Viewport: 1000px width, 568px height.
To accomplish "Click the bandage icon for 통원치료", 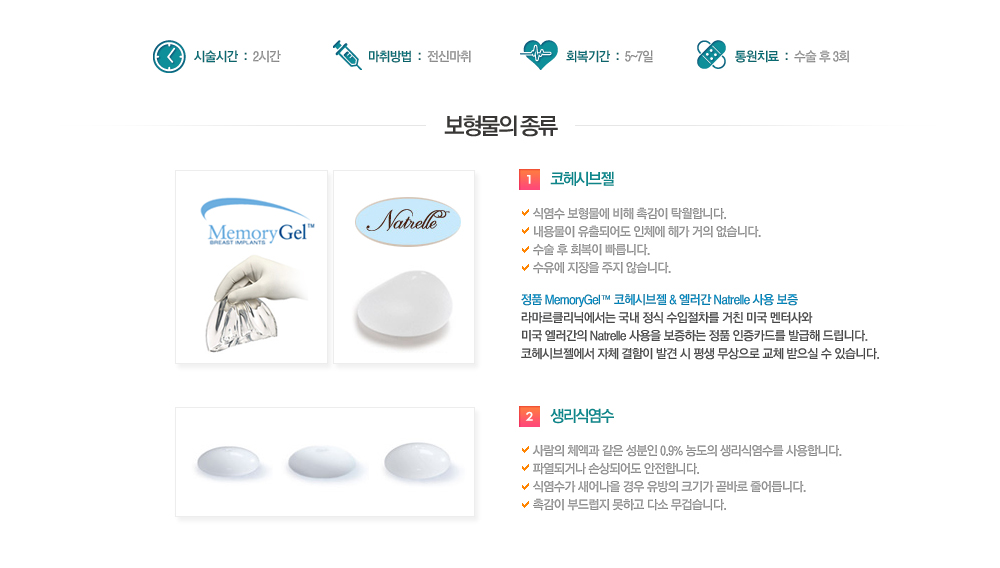I will 711,55.
